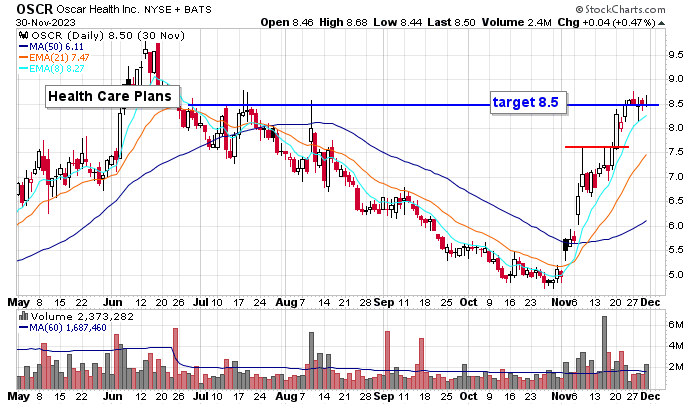This screenshot has height=405, width=700.
Task: Click the Sep label under the volume chart
Action: click(384, 397)
